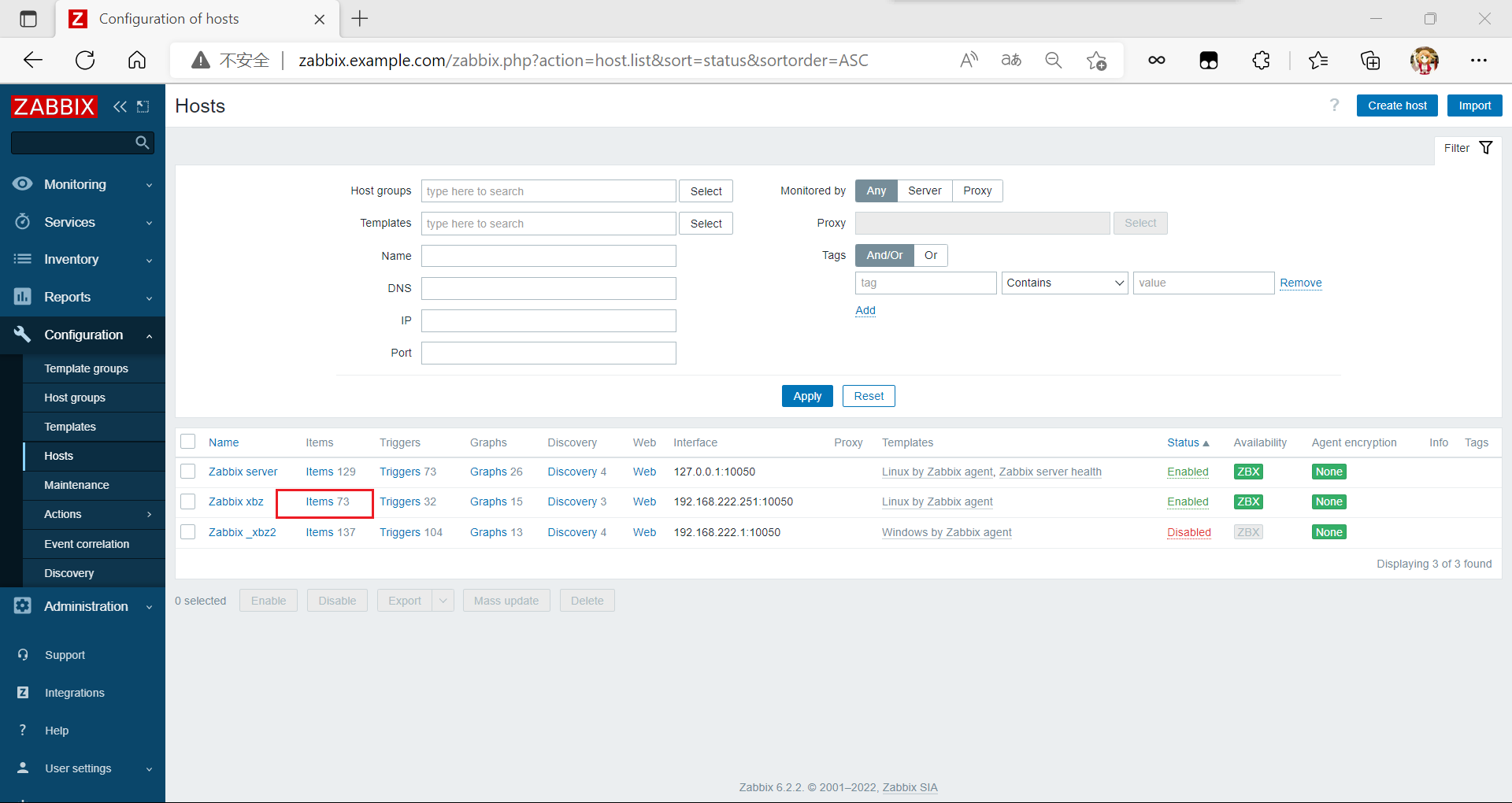Sort the table by Status column header
Image resolution: width=1512 pixels, height=803 pixels.
pos(1188,442)
